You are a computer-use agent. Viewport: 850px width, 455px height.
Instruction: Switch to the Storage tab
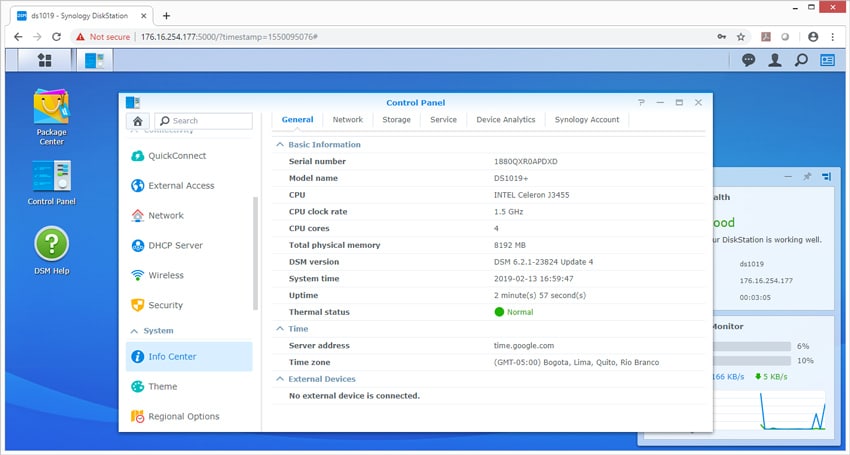click(396, 119)
